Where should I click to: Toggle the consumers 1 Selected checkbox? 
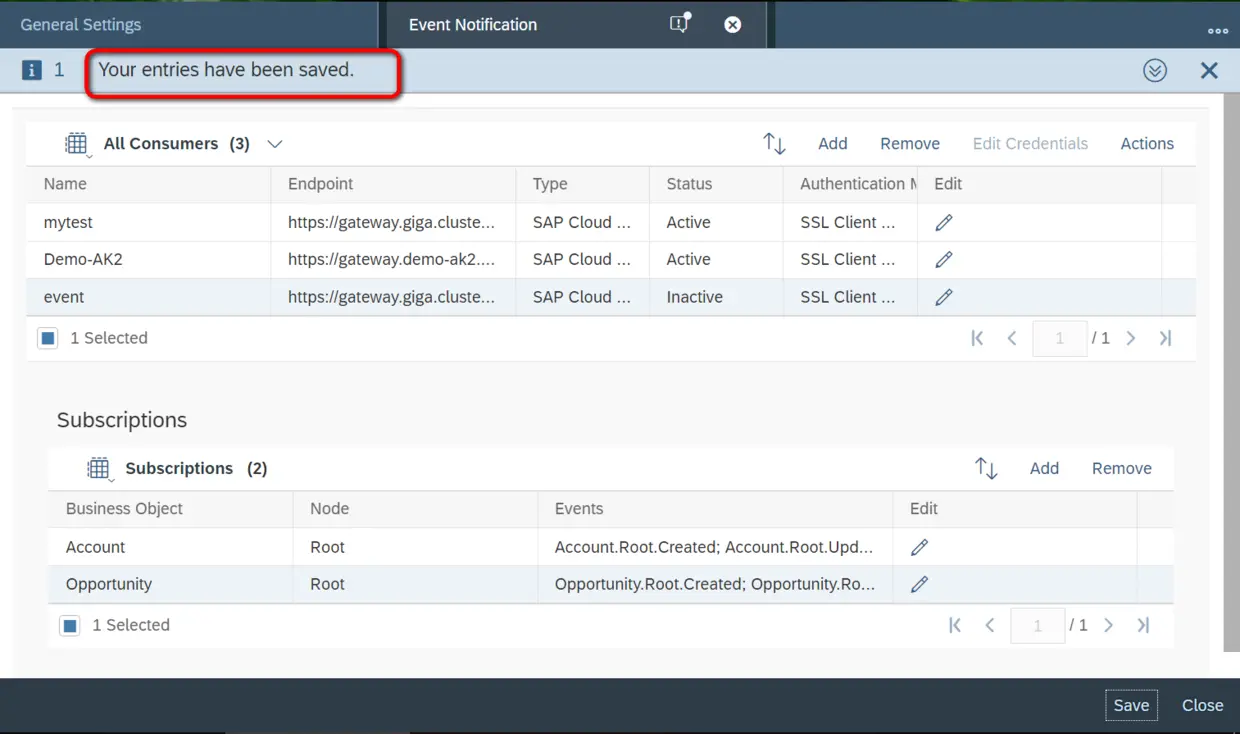coord(48,338)
